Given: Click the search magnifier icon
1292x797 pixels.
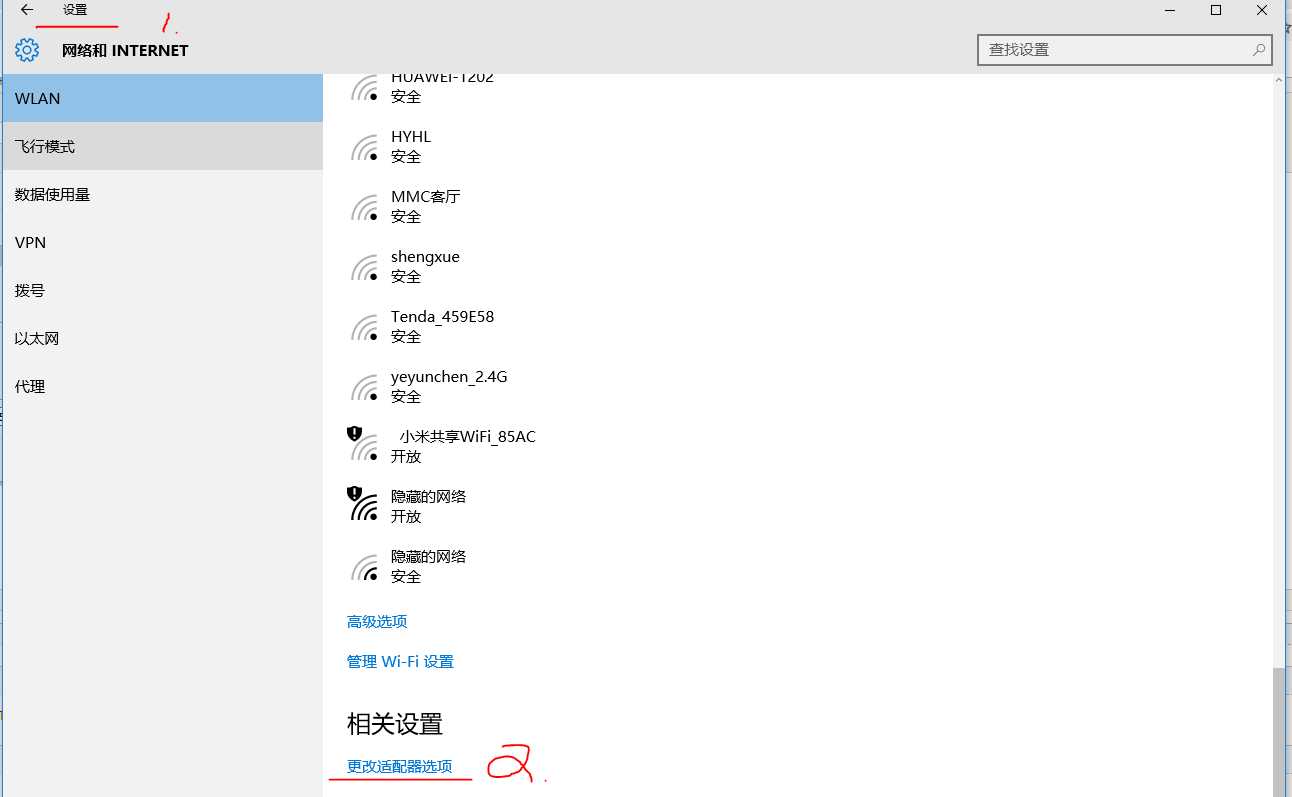Looking at the screenshot, I should (x=1259, y=49).
